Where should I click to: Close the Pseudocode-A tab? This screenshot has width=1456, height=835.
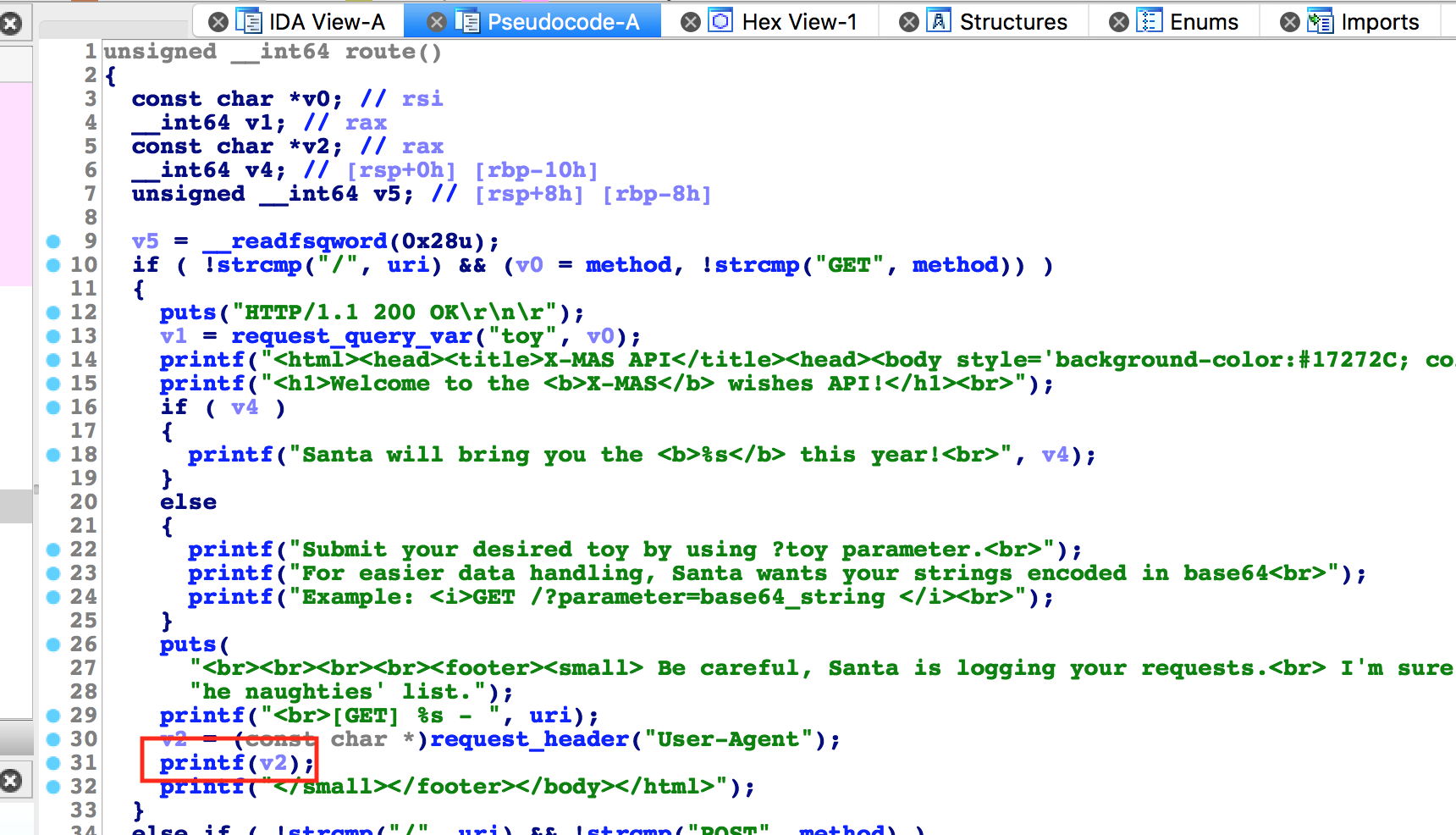pos(436,22)
